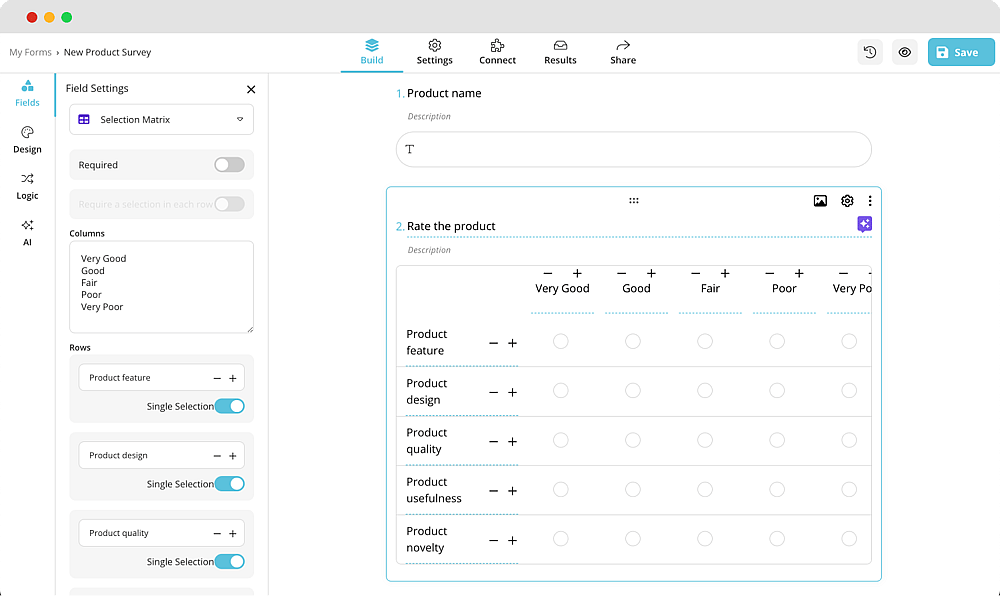Add column after Good in matrix
The image size is (1000, 596).
[x=651, y=273]
